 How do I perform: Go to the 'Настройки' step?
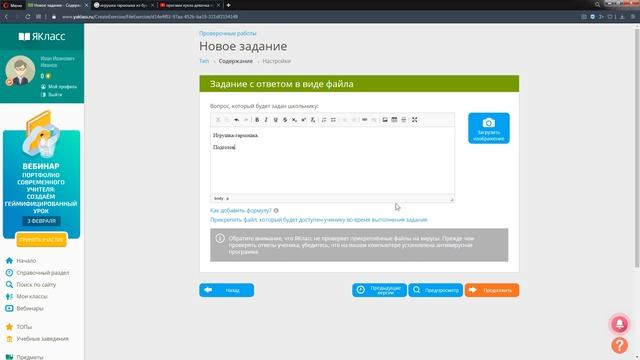277,61
